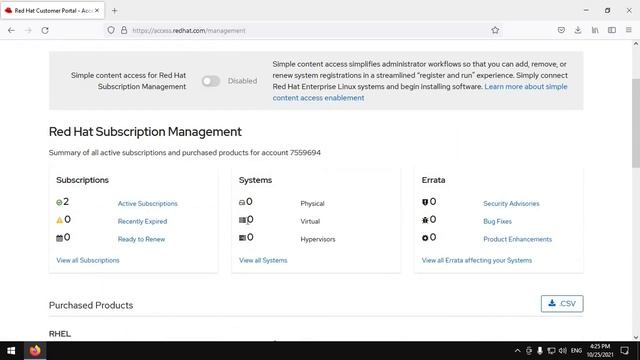
Task: Close the Red Hat Customer Portal tab
Action: click(x=97, y=11)
